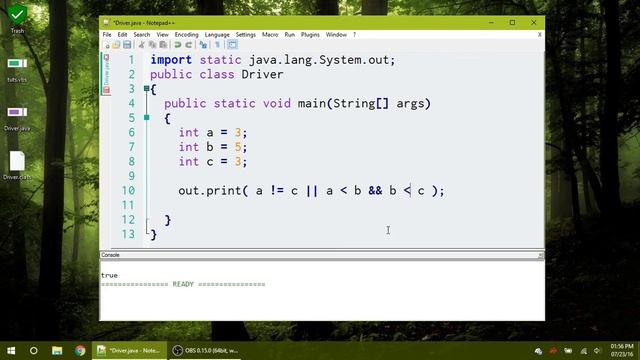The image size is (640, 360).
Task: Click 'java.lang.System.out;' on line 1
Action: 322,60
